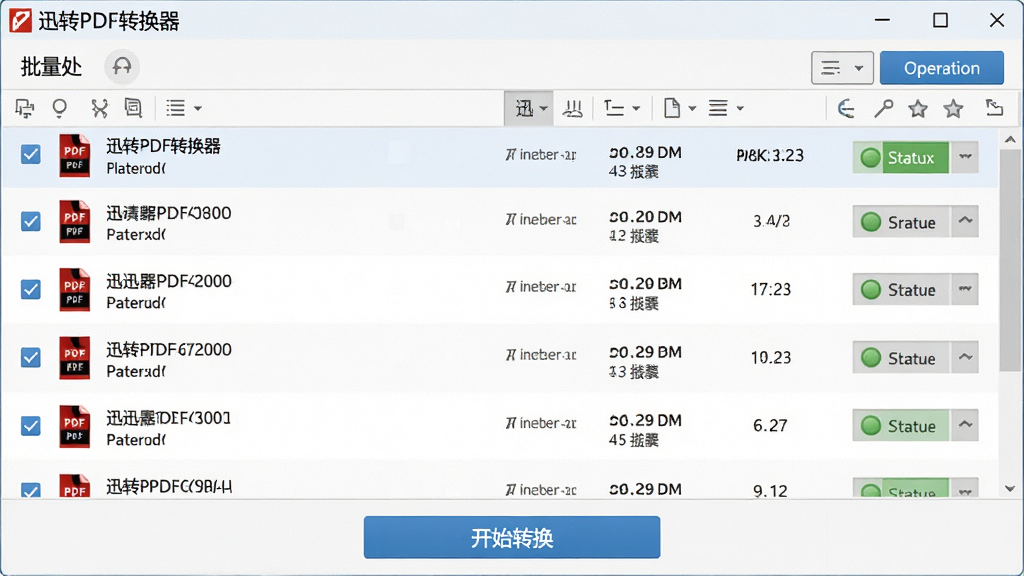
Task: Click the PDF icon in the PIDF672000 row
Action: [74, 358]
